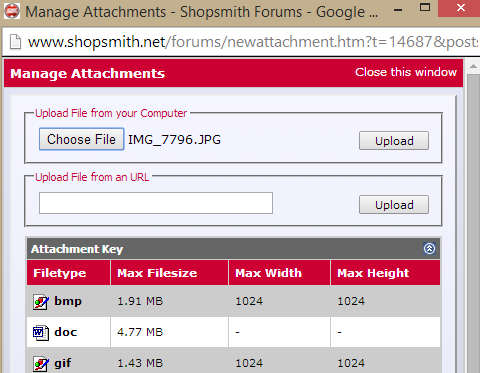Click the 1.91 MB filesize cell
The image size is (480, 373).
coord(140,301)
